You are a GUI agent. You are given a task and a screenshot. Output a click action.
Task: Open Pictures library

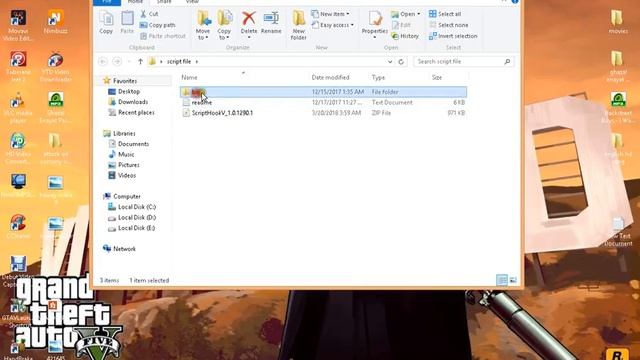pos(129,165)
